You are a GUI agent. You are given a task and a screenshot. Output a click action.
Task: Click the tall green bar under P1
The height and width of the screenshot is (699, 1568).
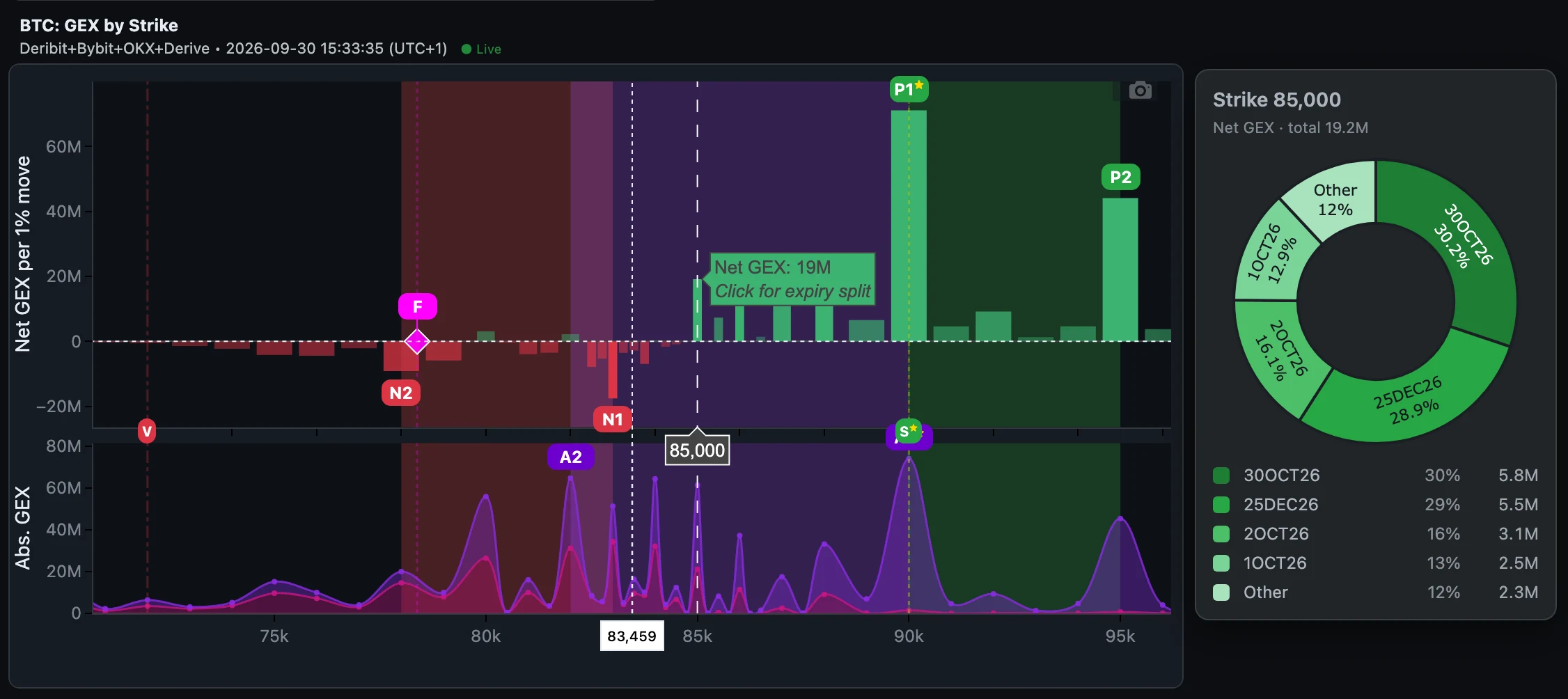[x=909, y=226]
